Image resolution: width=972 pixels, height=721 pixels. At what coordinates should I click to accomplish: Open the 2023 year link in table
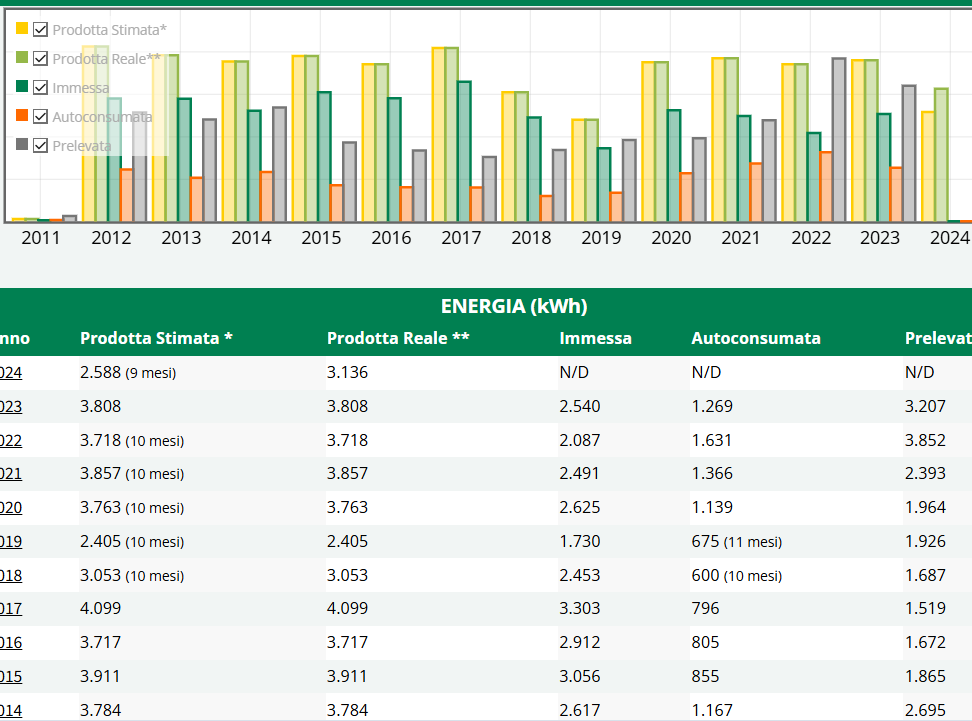[x=11, y=406]
